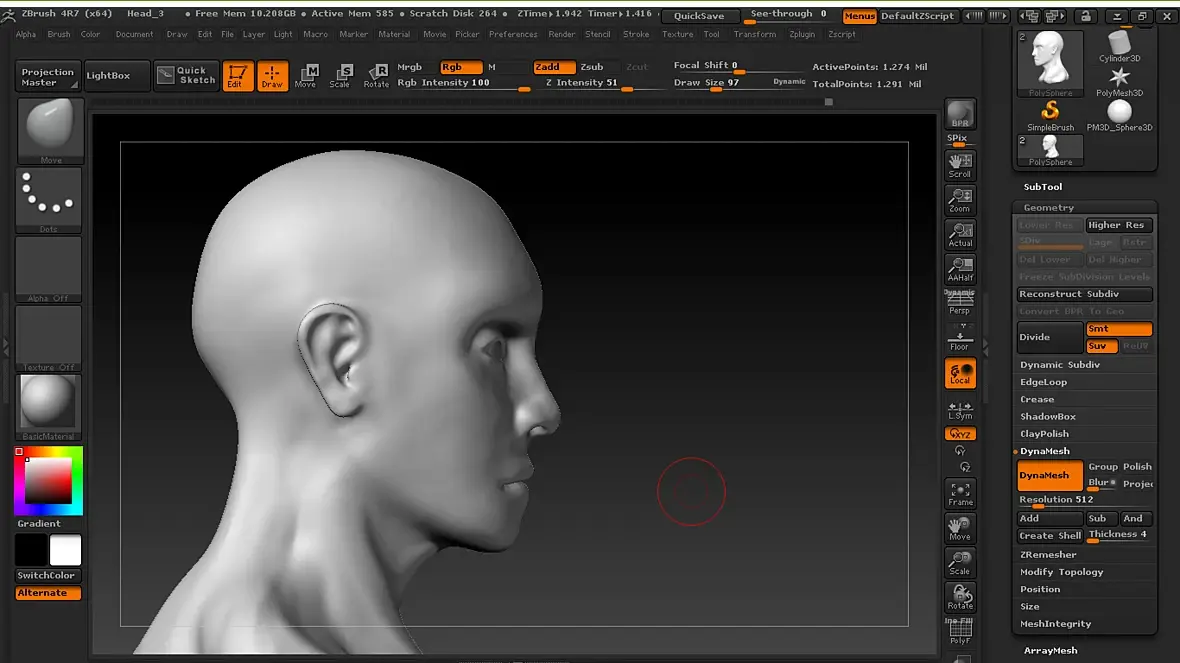Open the Zplugin menu
The height and width of the screenshot is (663, 1180).
[802, 34]
